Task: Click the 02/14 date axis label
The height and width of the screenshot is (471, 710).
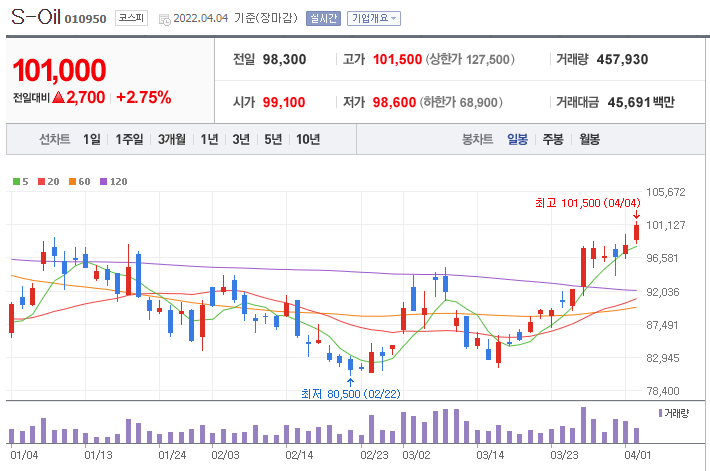Action: 299,455
